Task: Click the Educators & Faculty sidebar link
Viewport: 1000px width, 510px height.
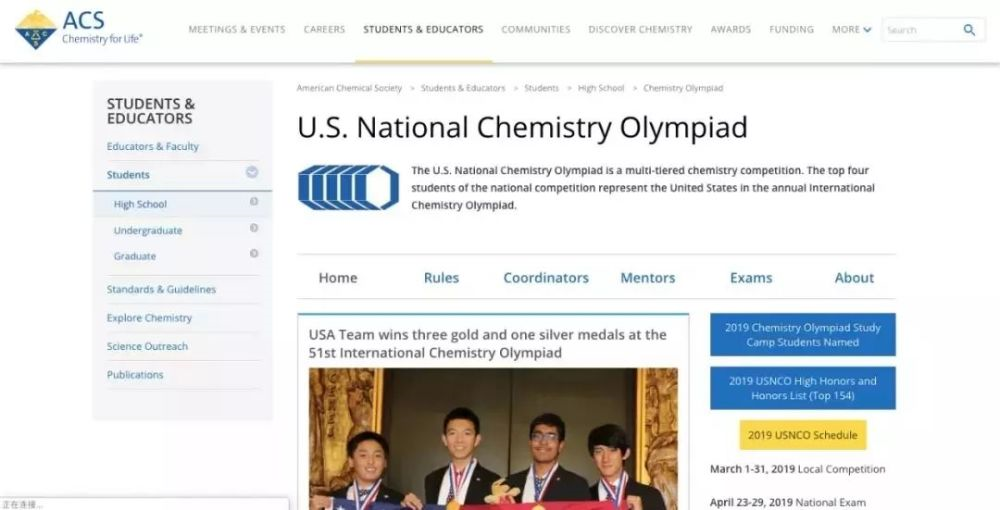Action: pyautogui.click(x=153, y=146)
